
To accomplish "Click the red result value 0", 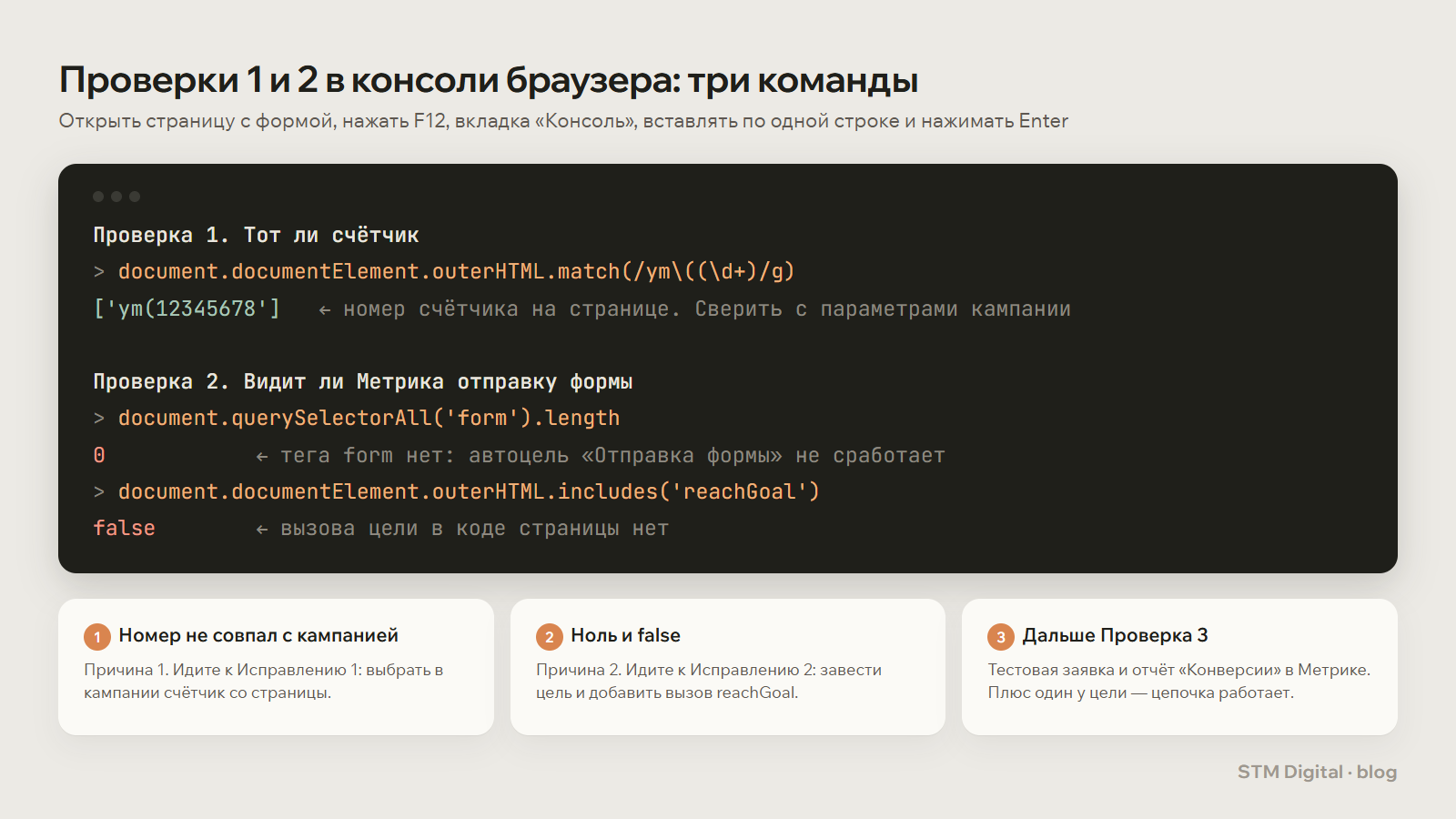I will [x=99, y=455].
